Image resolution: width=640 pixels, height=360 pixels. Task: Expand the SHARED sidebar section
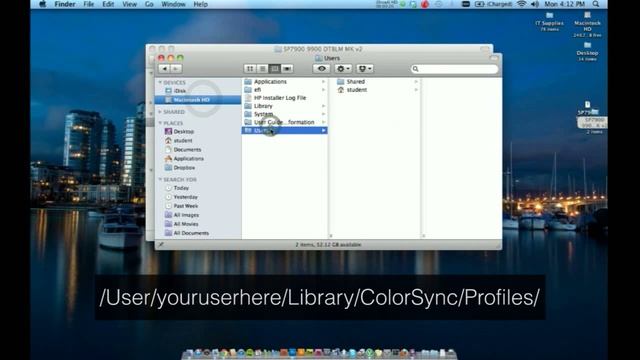coord(160,112)
